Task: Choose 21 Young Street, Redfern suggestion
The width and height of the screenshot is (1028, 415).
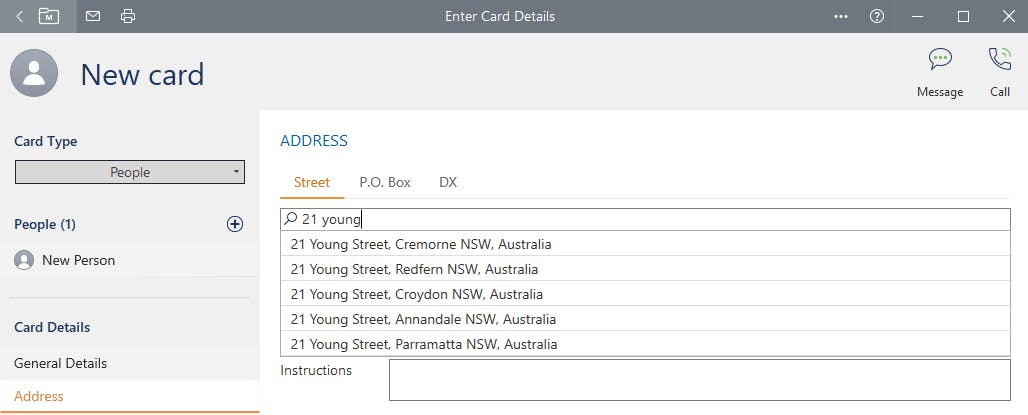Action: 414,269
